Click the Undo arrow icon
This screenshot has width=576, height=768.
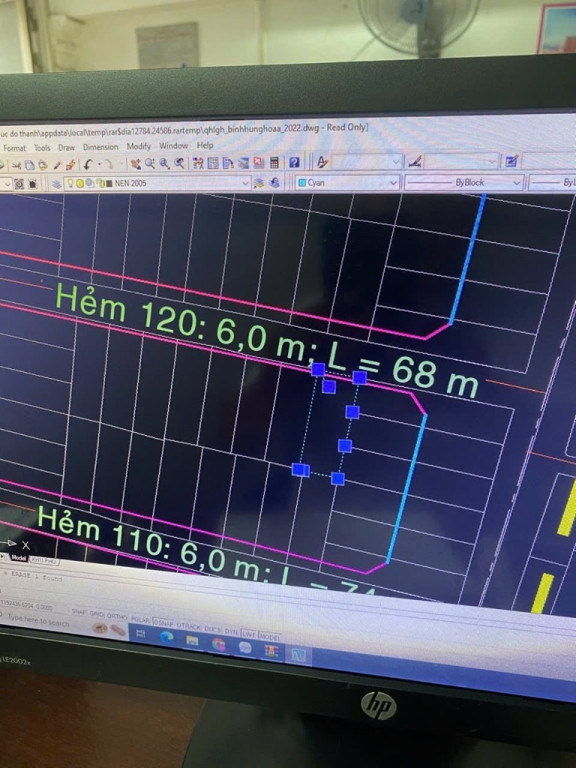pyautogui.click(x=88, y=165)
